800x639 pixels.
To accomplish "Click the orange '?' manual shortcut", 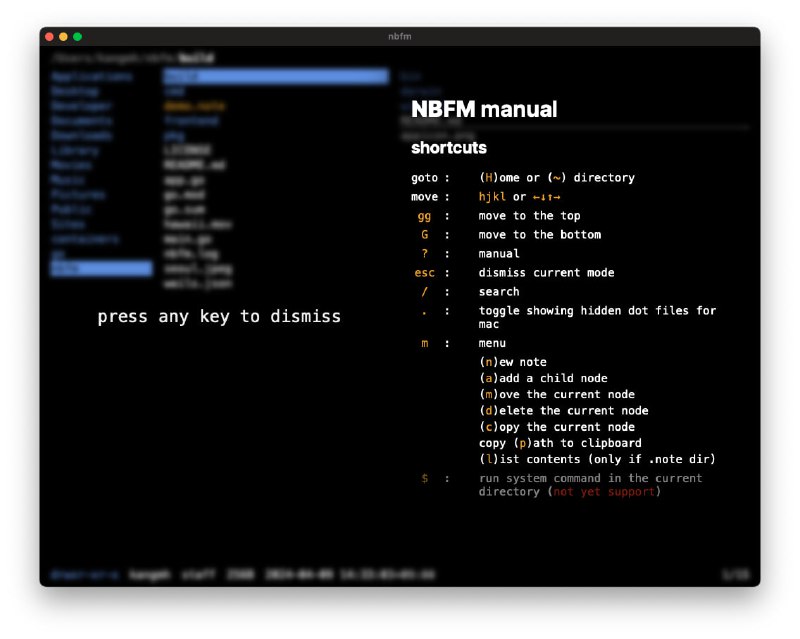I will (x=424, y=254).
